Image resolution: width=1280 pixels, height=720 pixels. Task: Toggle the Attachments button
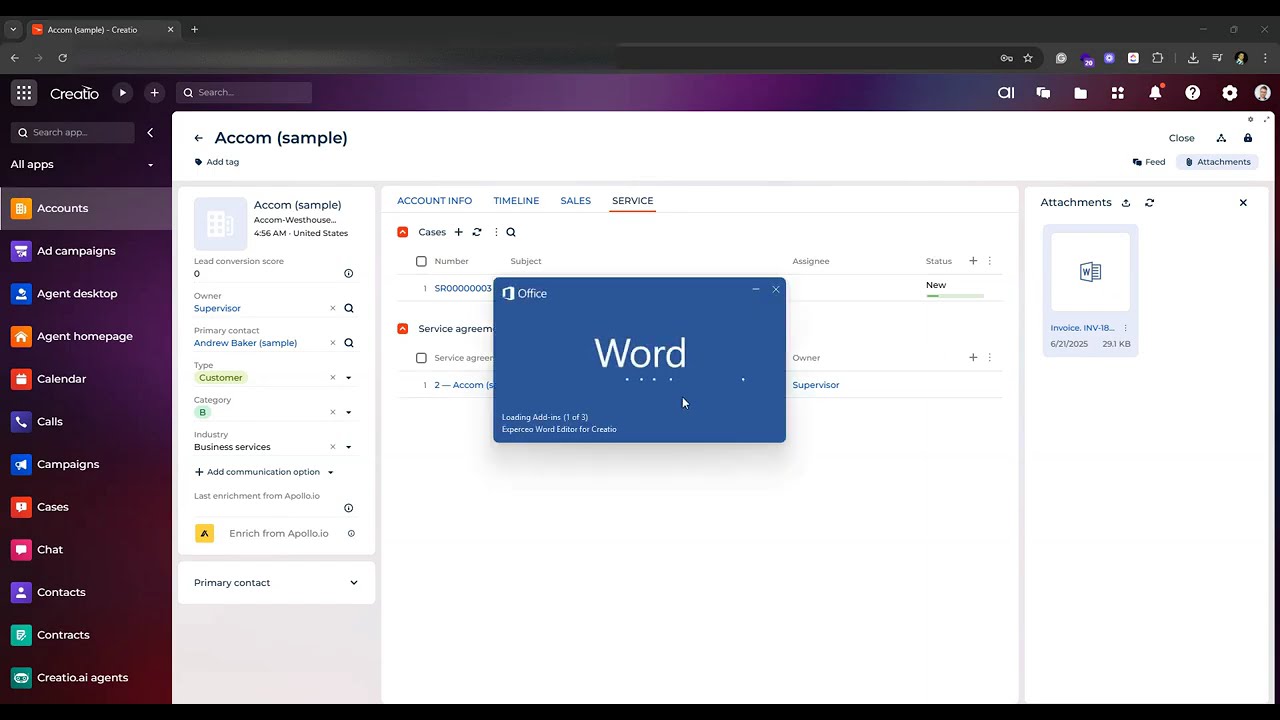[1217, 162]
